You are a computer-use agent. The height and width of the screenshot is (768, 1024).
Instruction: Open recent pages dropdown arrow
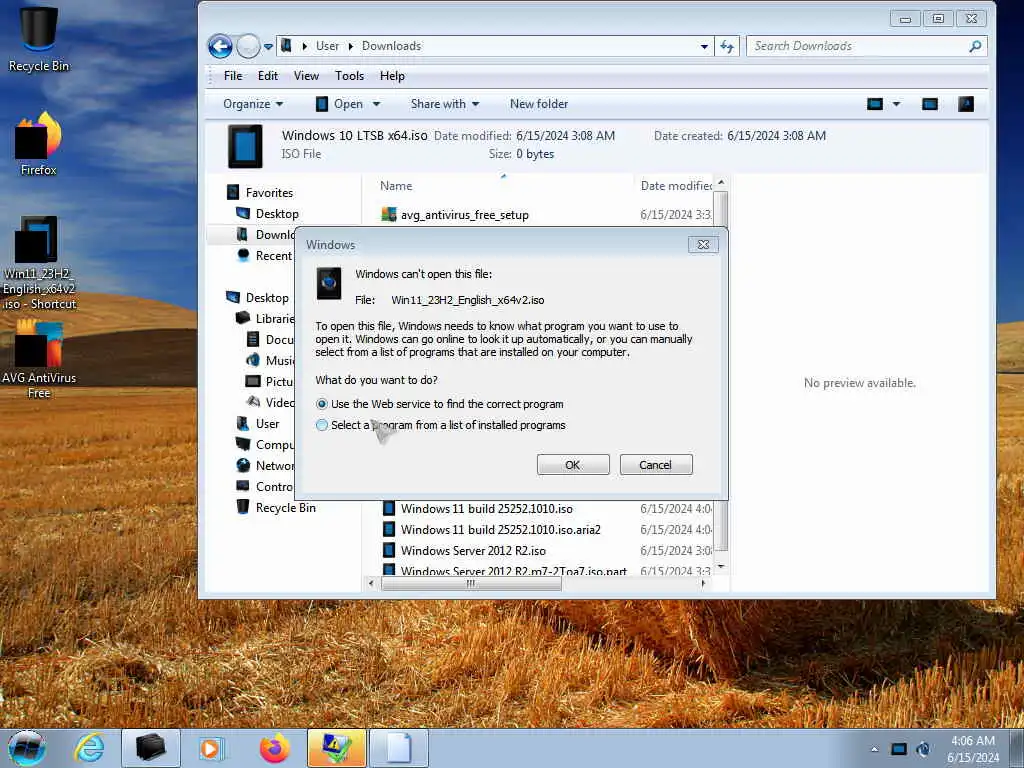(268, 47)
